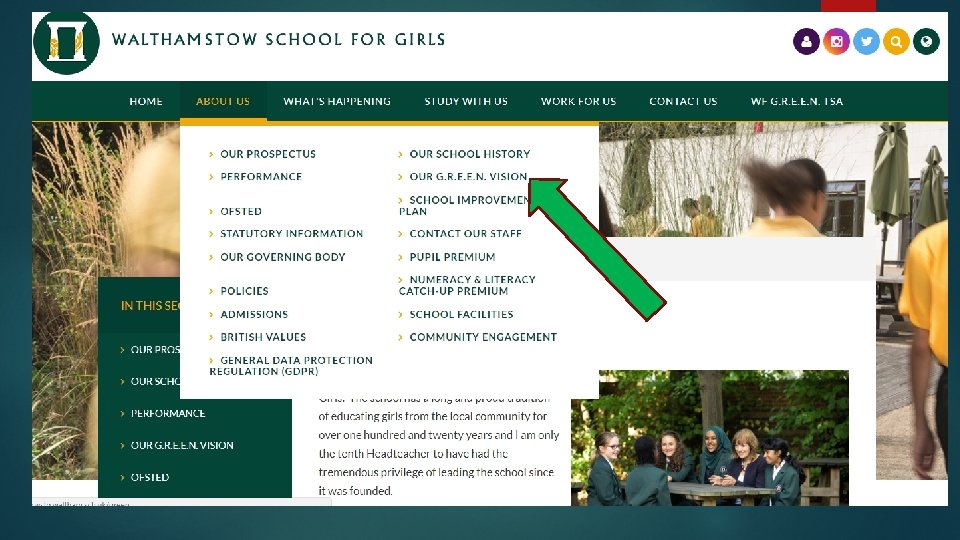The width and height of the screenshot is (960, 540).
Task: Open Numeracy & Literacy Catch-Up Premium link
Action: pos(467,286)
